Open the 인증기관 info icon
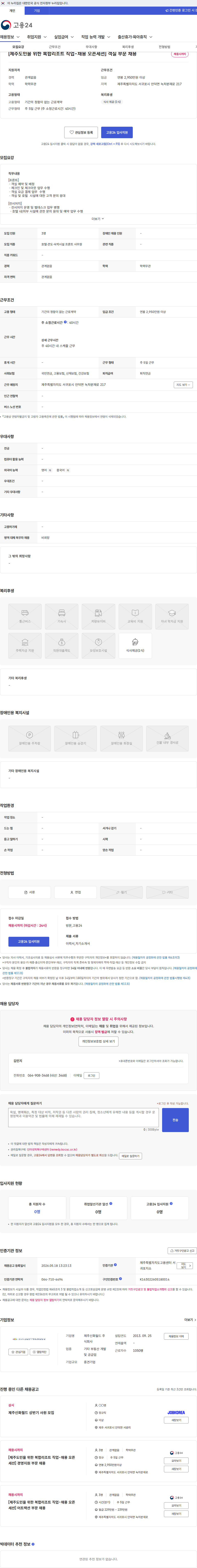The width and height of the screenshot is (197, 1568). click(x=116, y=1265)
